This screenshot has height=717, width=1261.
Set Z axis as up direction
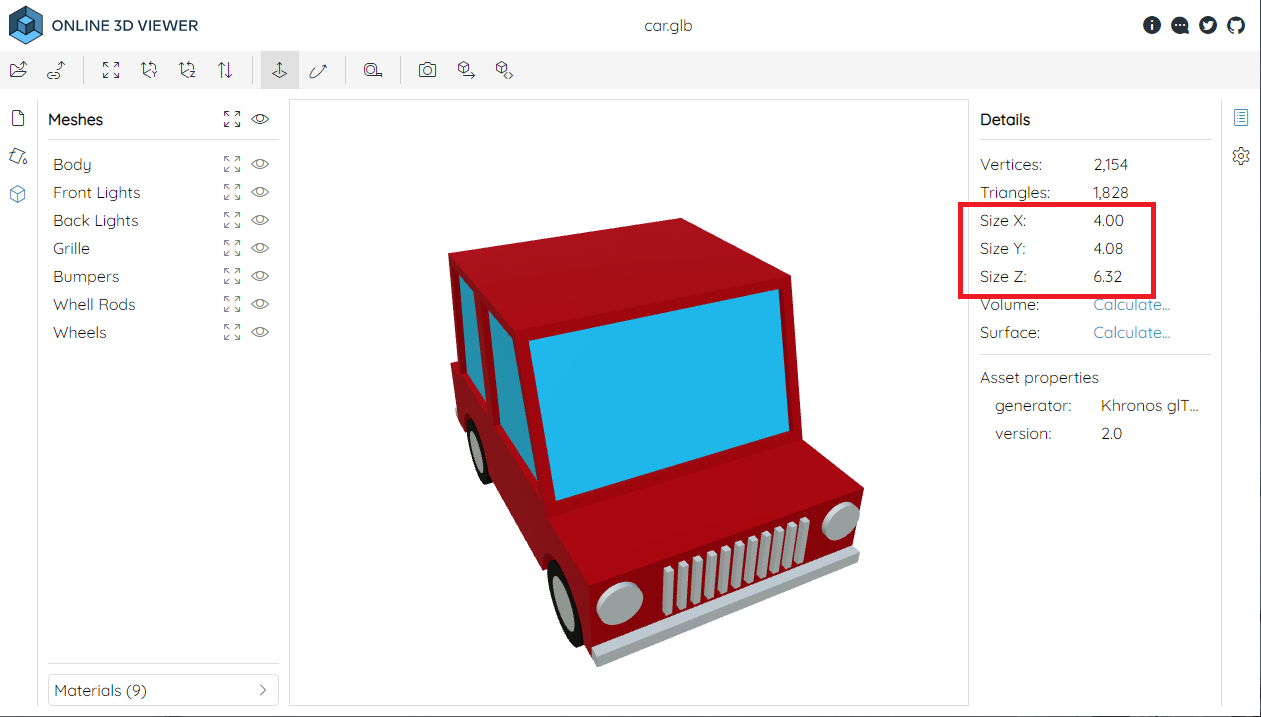click(x=187, y=70)
